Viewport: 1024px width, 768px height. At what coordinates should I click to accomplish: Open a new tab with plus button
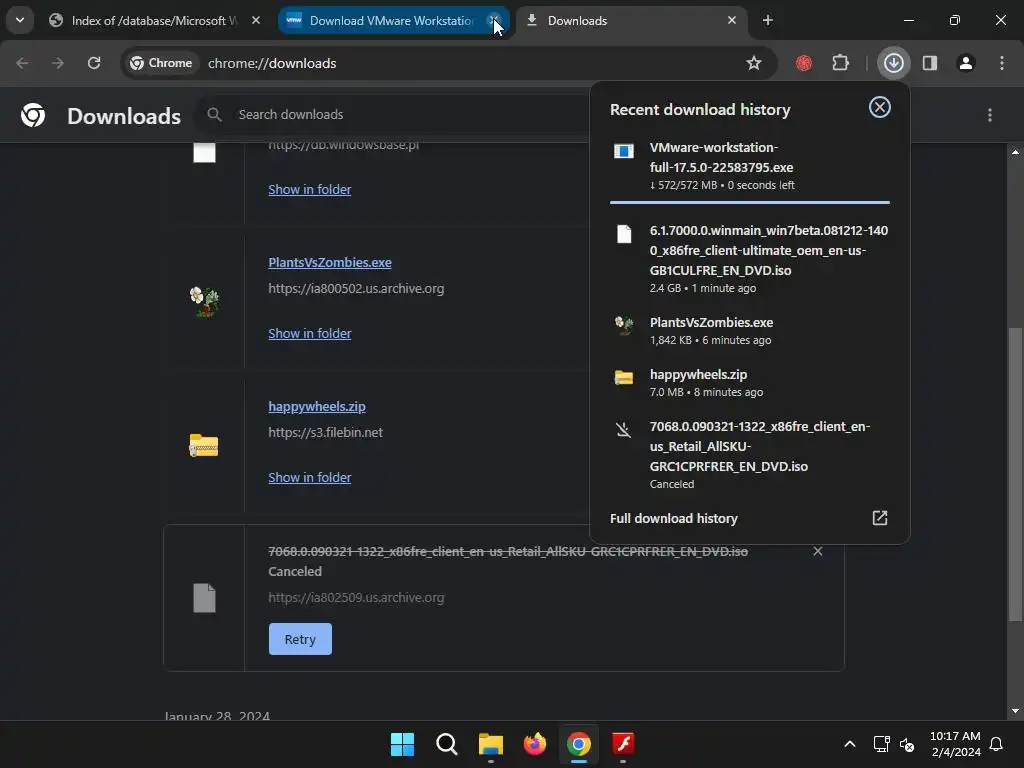(x=767, y=20)
